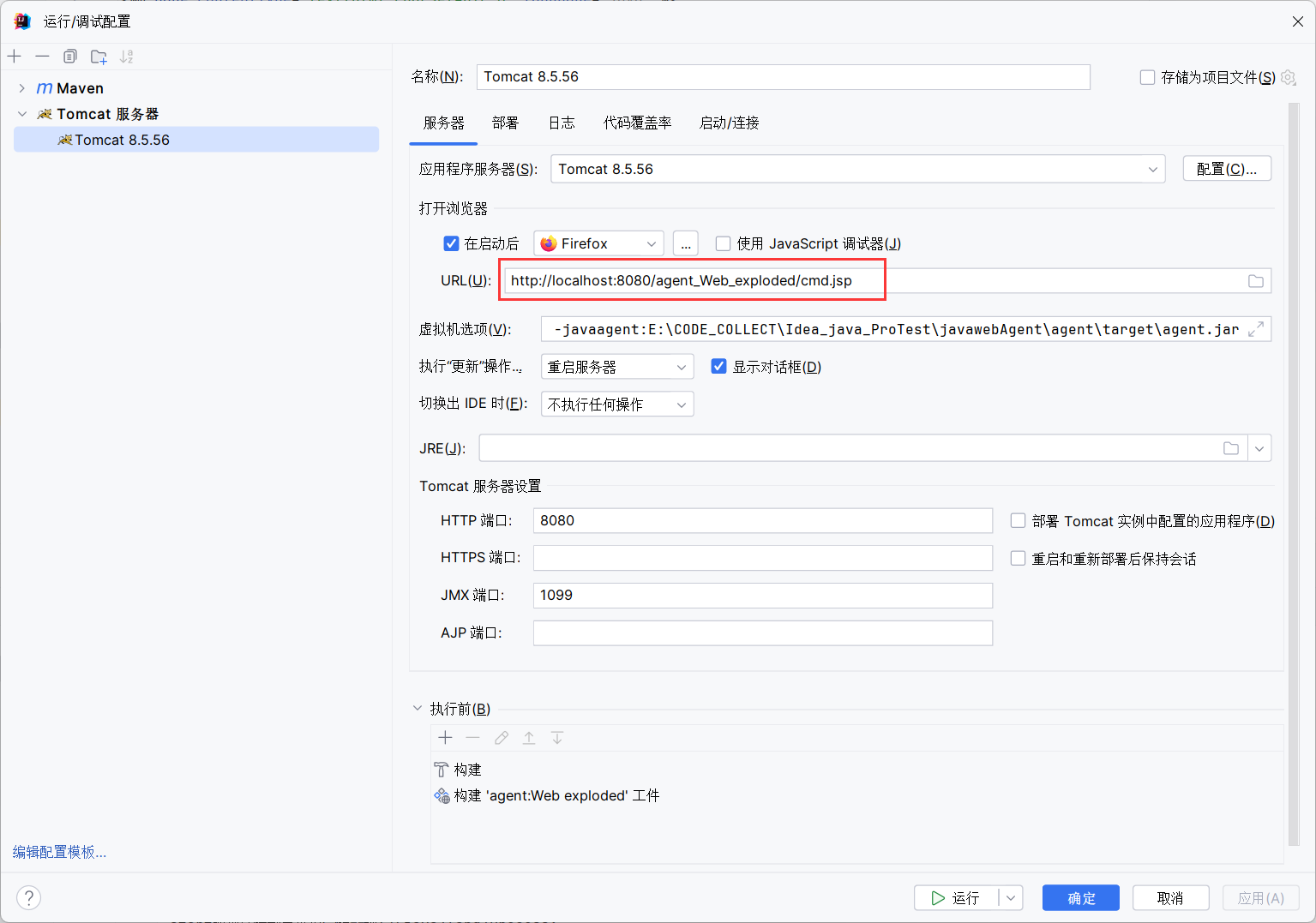
Task: Click the right-side vertical scrollbar
Action: pyautogui.click(x=1294, y=474)
